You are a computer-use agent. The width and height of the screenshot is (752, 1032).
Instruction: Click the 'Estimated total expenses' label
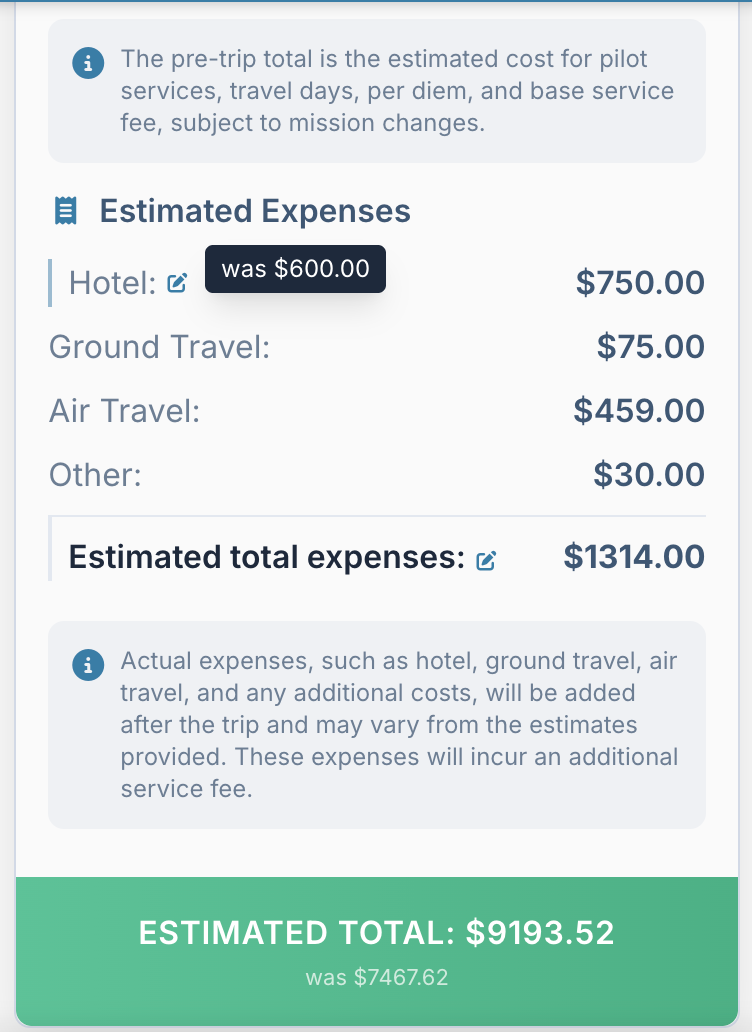pos(266,558)
